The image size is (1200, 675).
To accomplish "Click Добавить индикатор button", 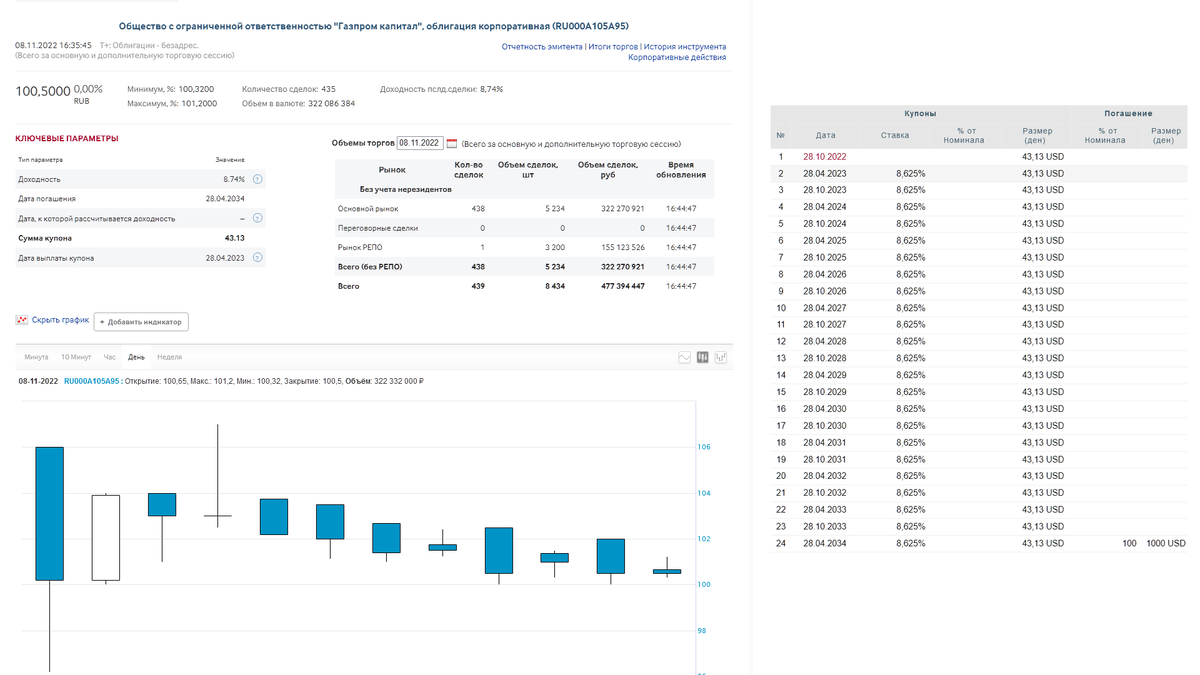I will 141,322.
